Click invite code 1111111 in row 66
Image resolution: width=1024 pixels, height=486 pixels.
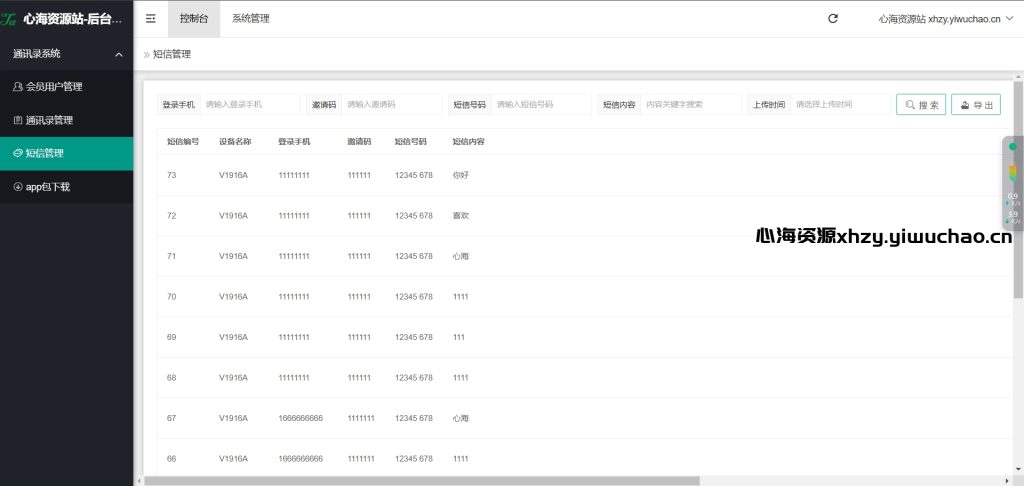pyautogui.click(x=361, y=459)
